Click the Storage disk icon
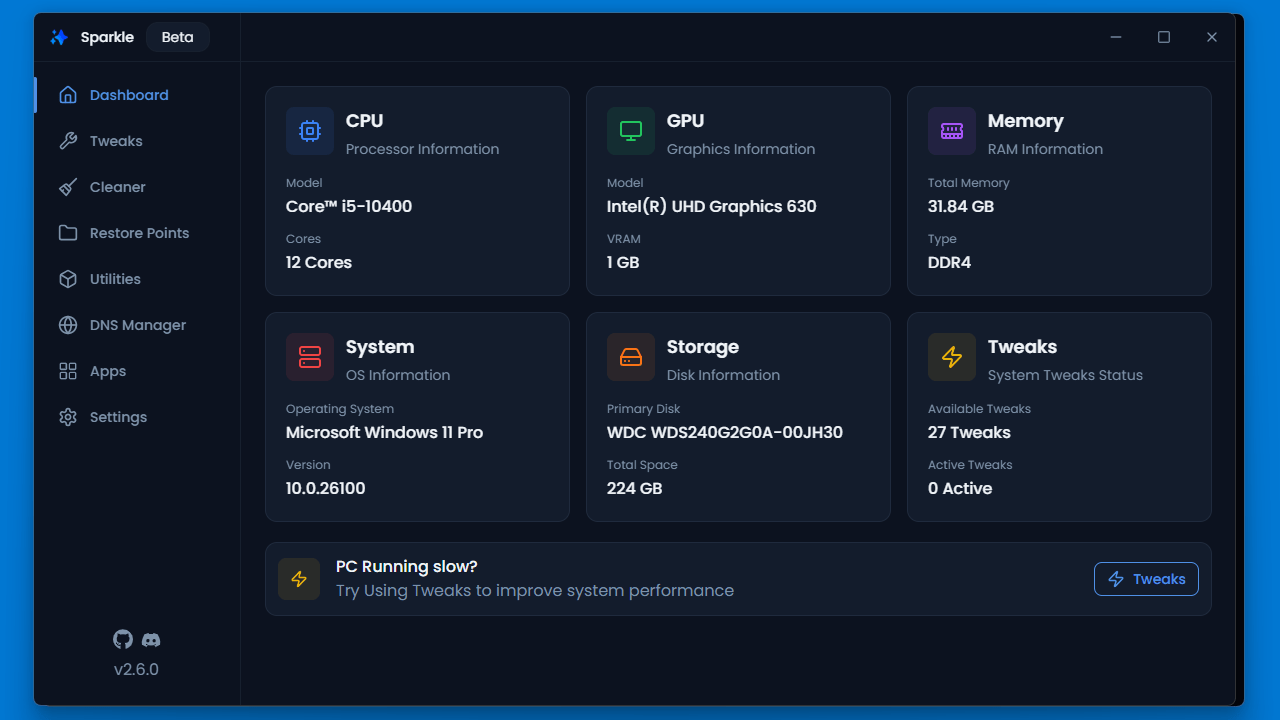 [x=631, y=357]
